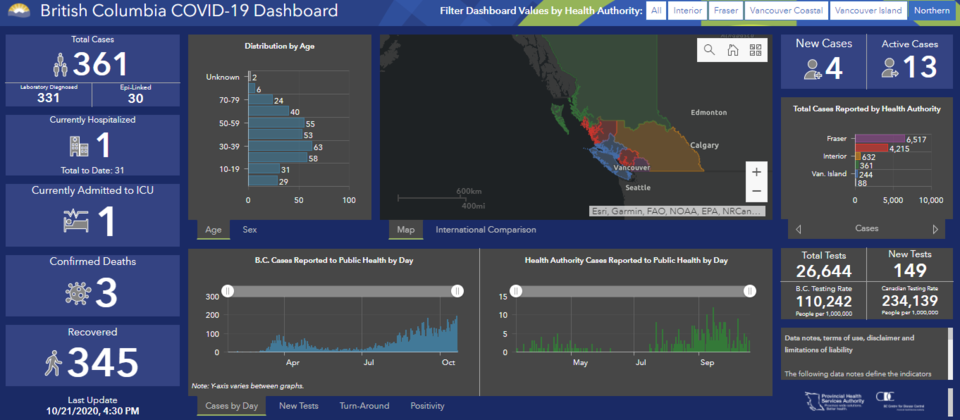Filter dashboard by Northern
Image resolution: width=960 pixels, height=420 pixels.
tap(932, 10)
